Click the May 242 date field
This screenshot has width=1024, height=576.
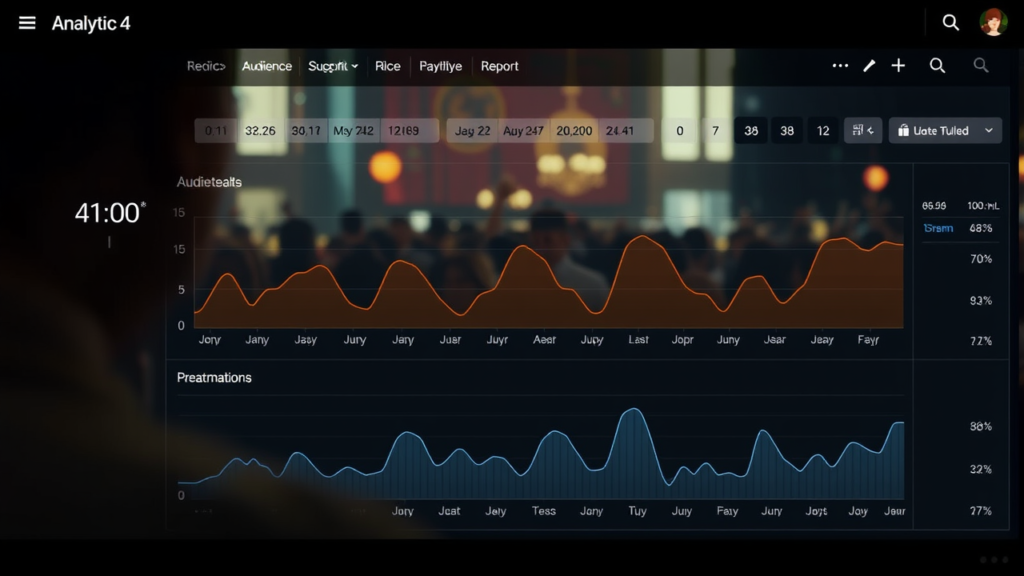coord(354,131)
